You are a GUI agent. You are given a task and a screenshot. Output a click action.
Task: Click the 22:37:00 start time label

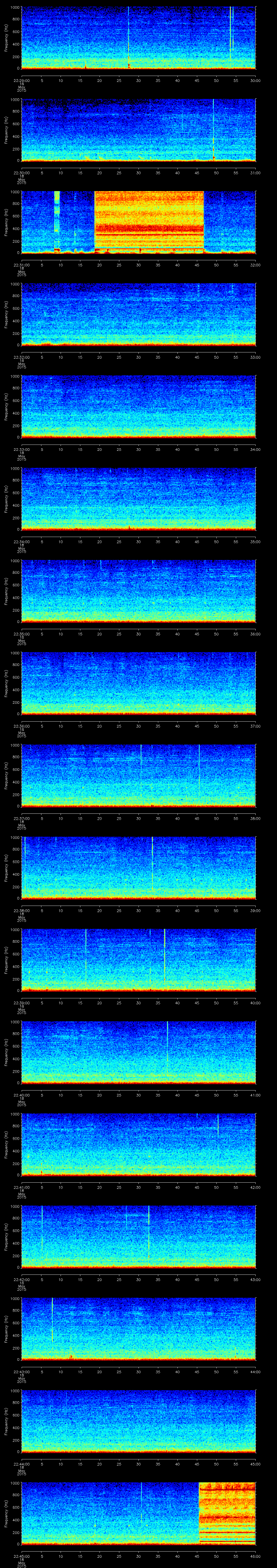coord(21,818)
